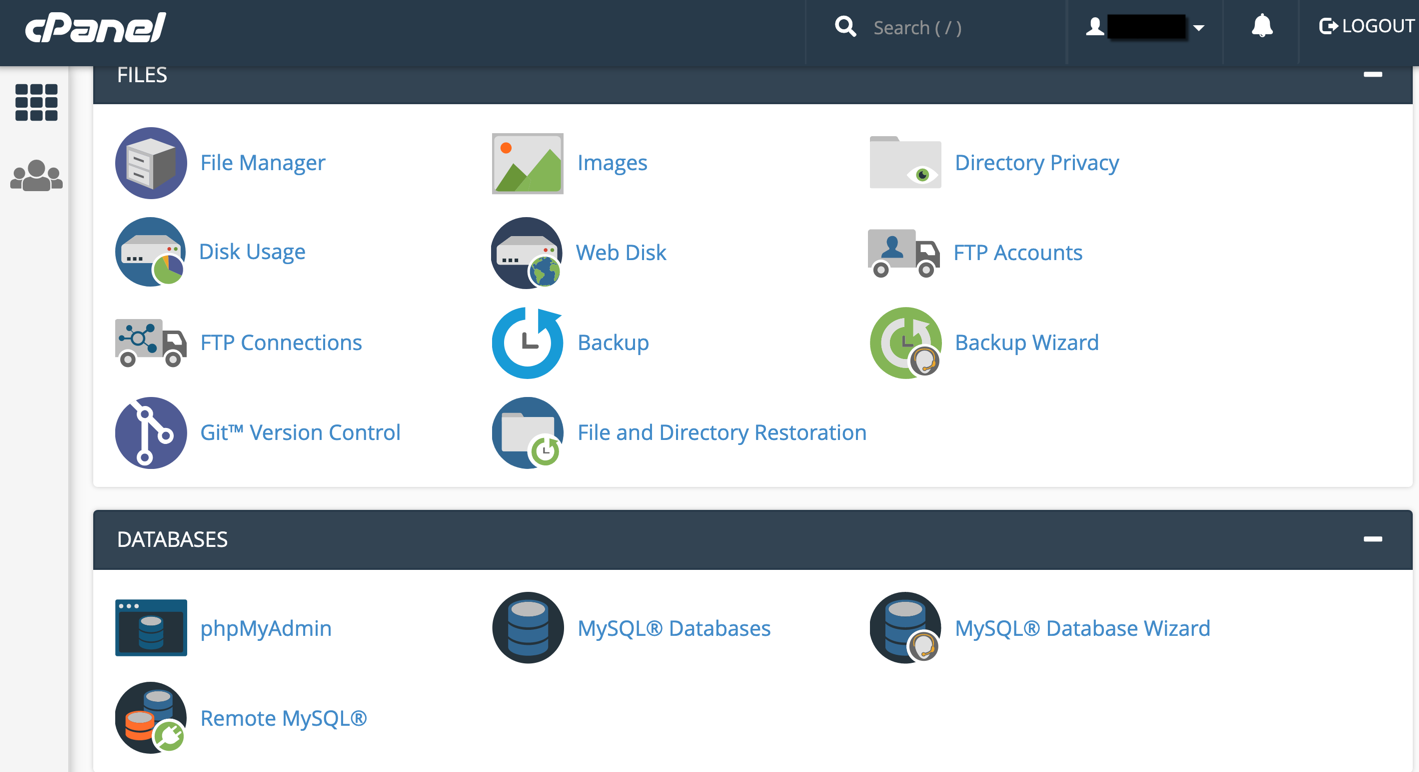Open User Manager from the sidebar
The image size is (1419, 772).
37,176
